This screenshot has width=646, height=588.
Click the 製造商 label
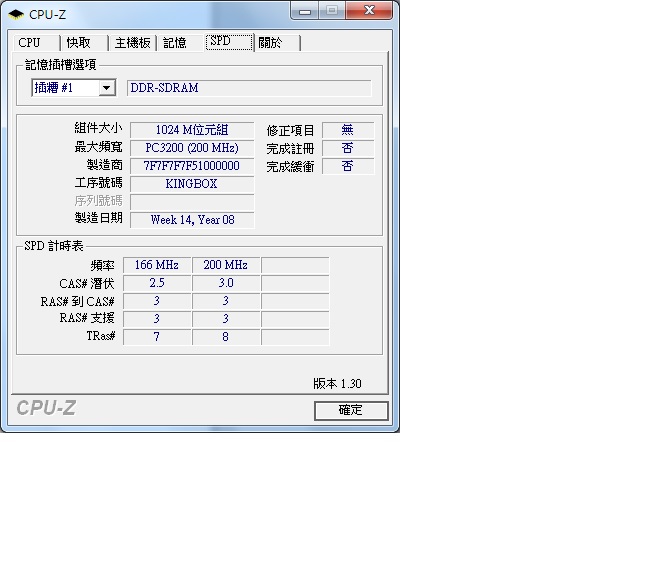tap(105, 165)
